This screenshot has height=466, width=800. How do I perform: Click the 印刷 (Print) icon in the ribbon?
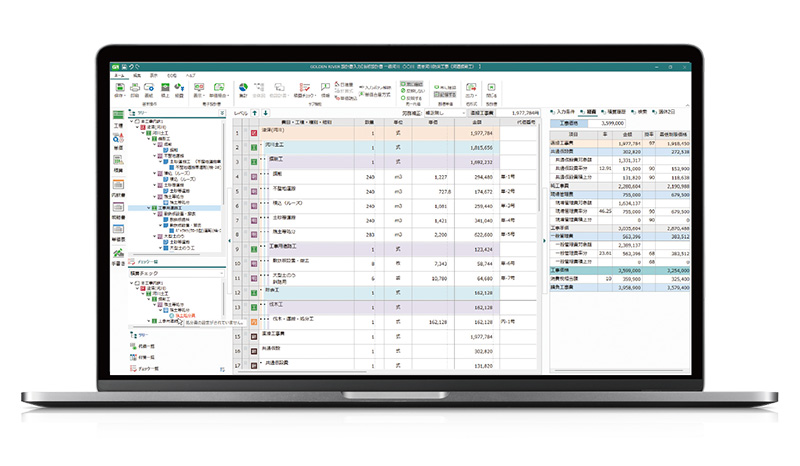point(136,88)
